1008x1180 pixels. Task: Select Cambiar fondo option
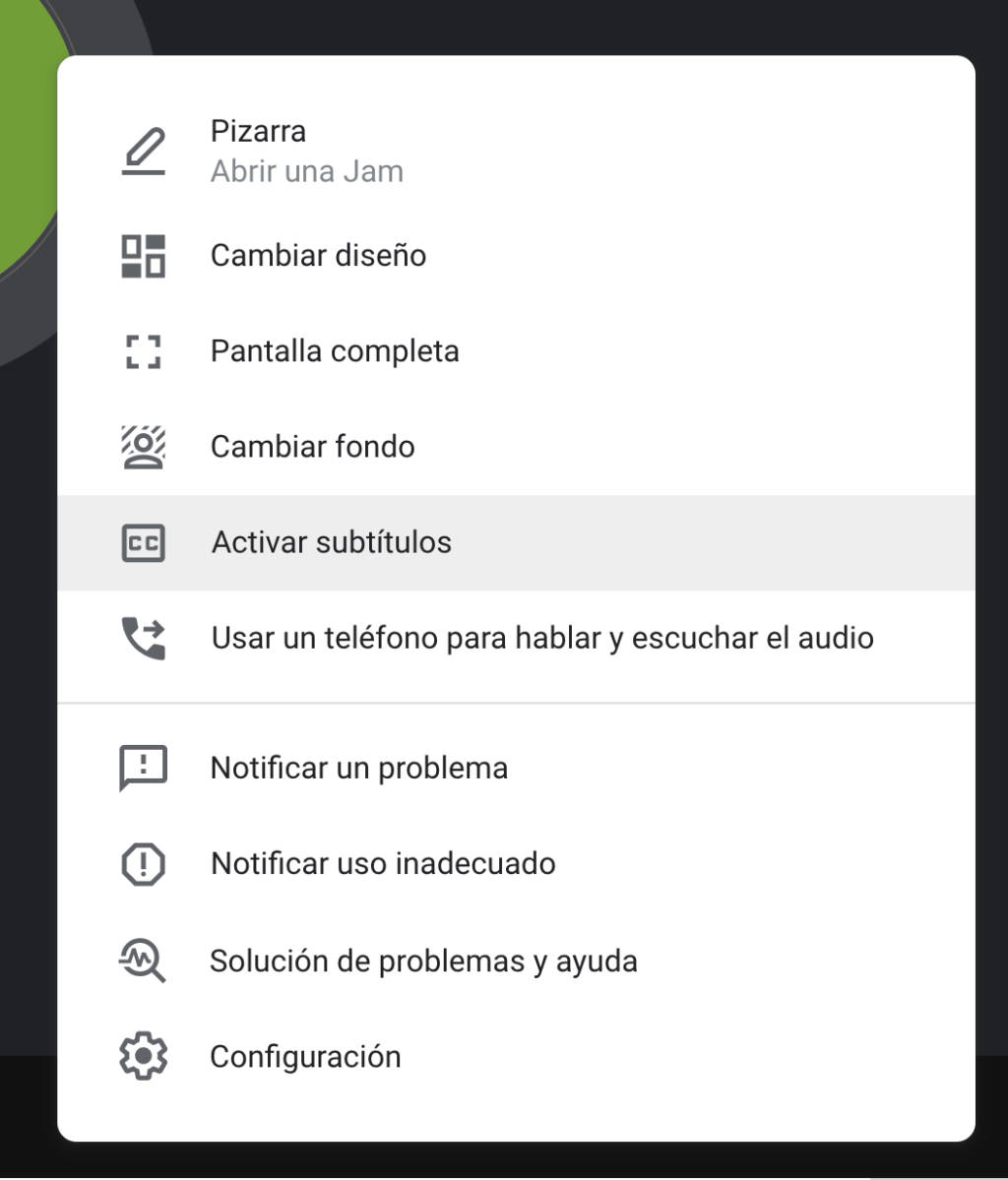point(312,447)
